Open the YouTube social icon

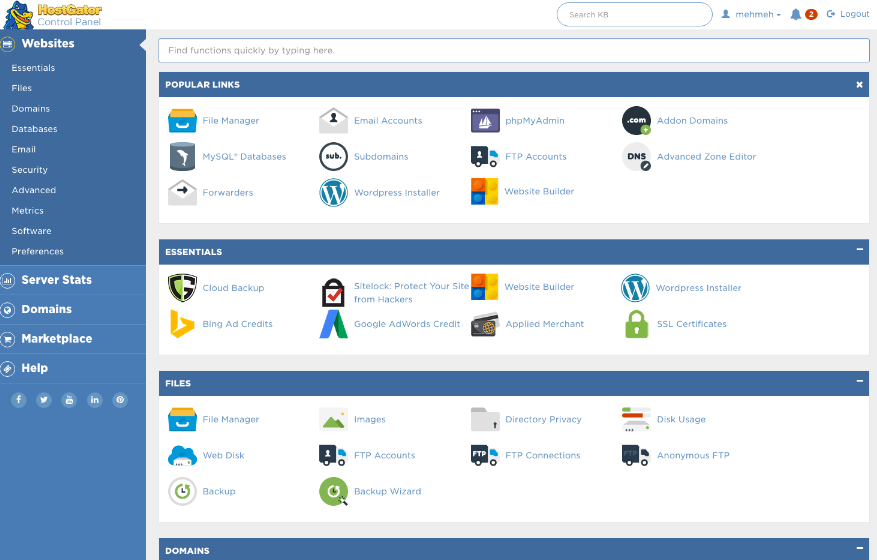(69, 399)
